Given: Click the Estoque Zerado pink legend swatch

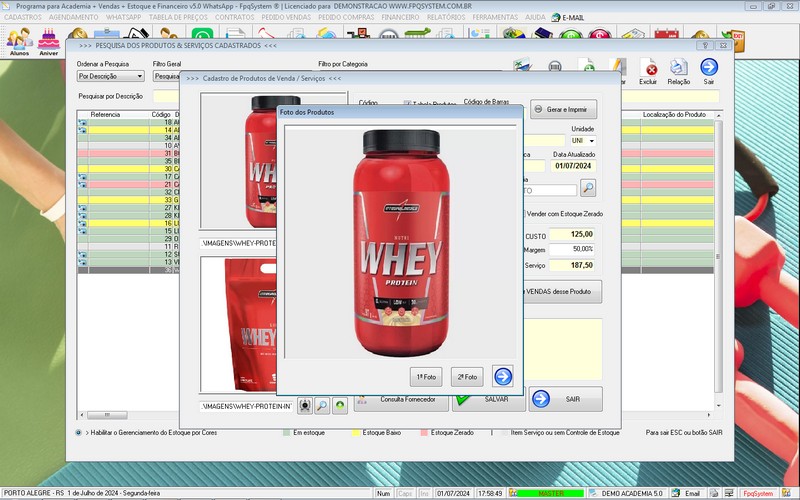Looking at the screenshot, I should tap(424, 433).
